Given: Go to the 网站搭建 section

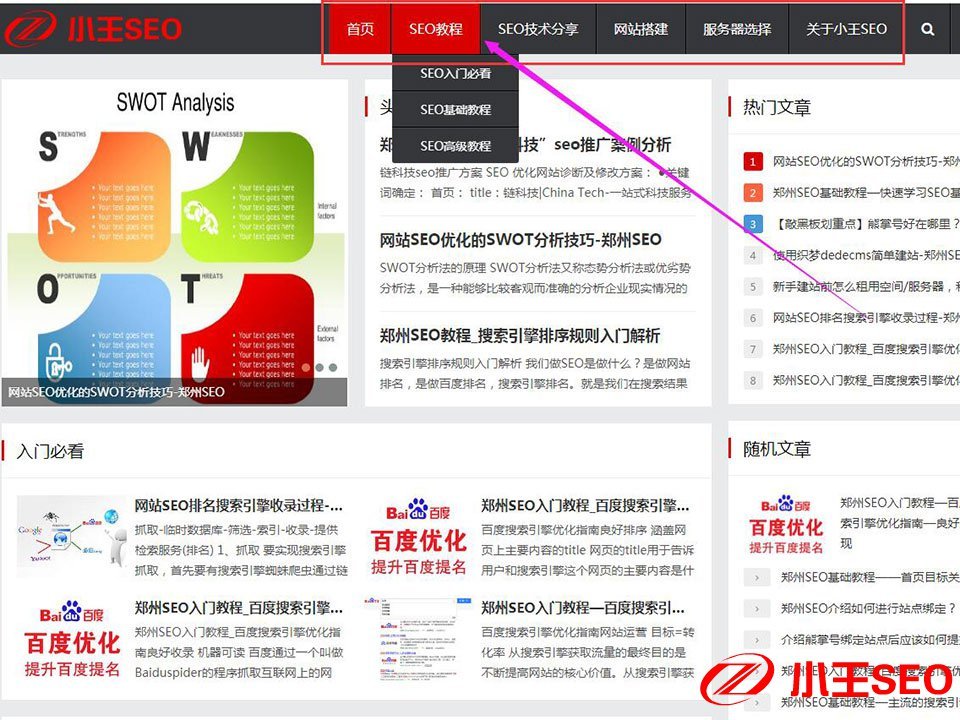Looking at the screenshot, I should [640, 29].
